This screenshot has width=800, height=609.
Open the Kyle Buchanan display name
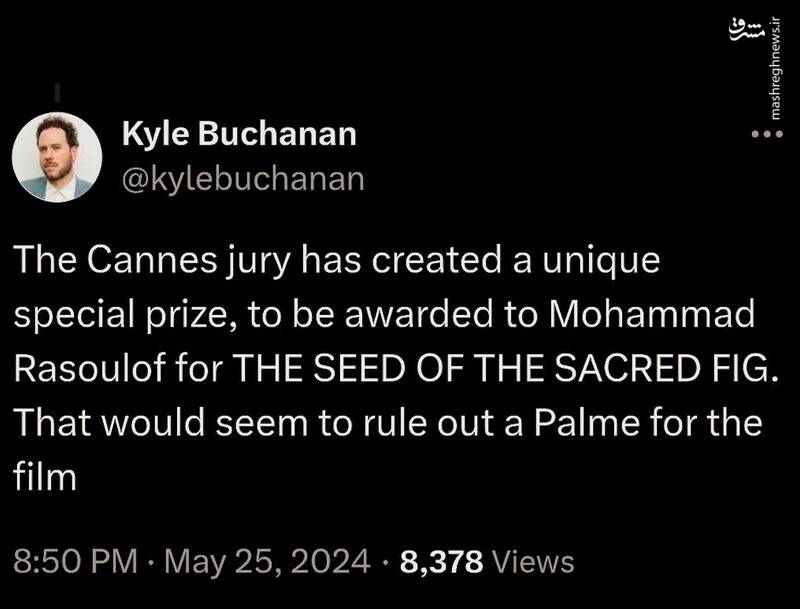coord(238,135)
